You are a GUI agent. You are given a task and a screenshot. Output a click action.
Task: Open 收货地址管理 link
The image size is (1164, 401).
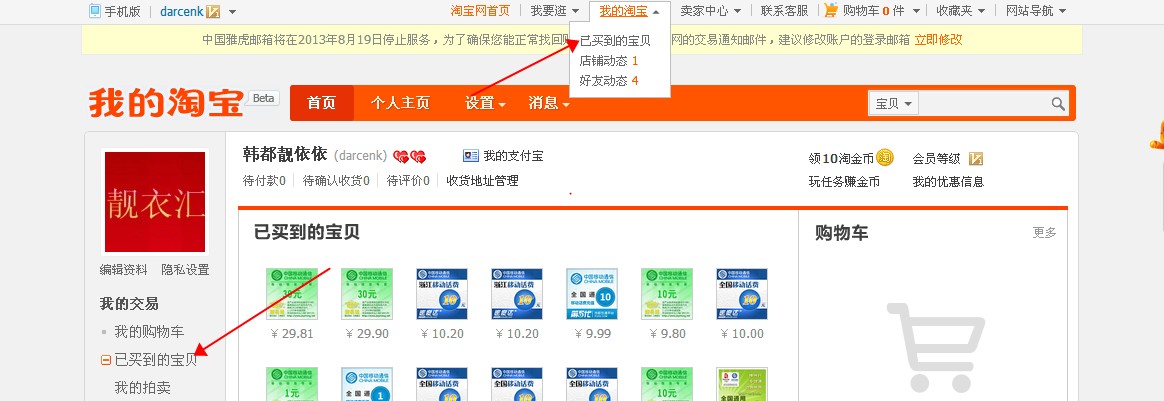483,180
